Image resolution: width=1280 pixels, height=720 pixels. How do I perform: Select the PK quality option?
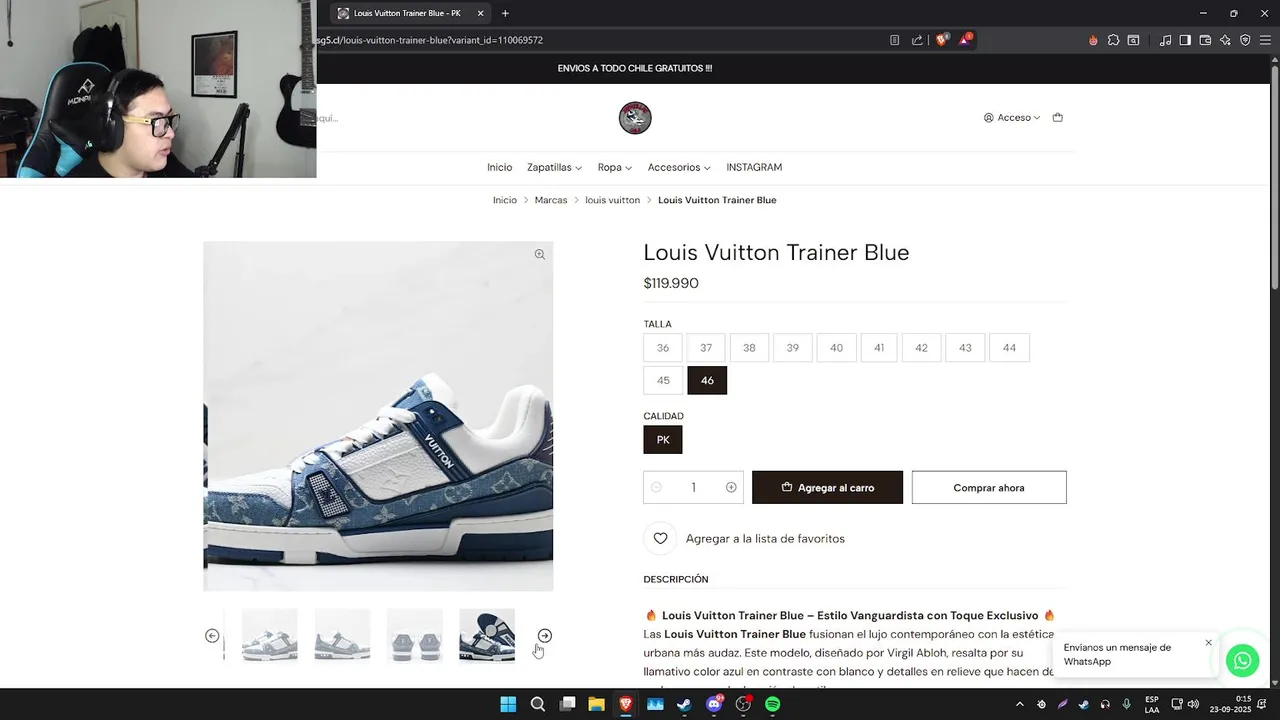[663, 440]
